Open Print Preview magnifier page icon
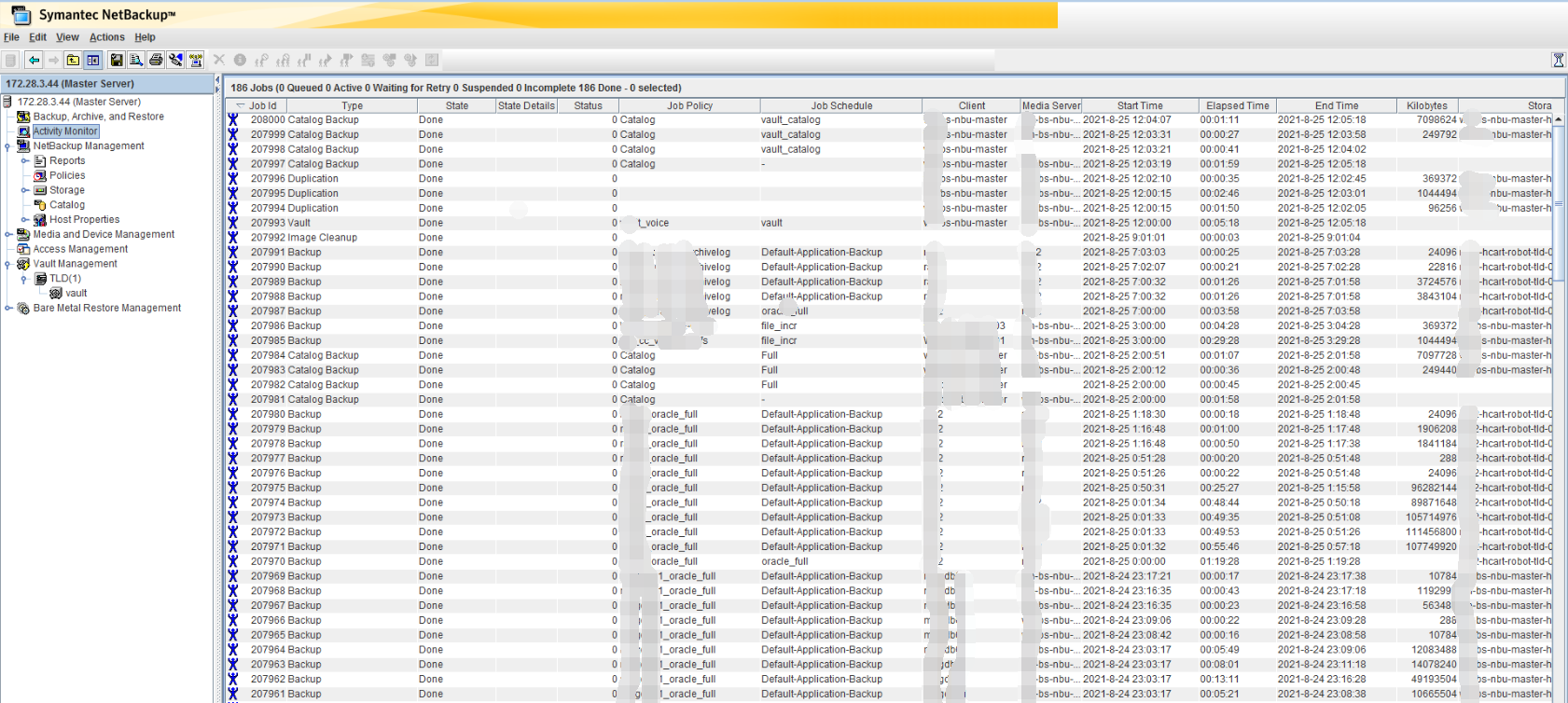This screenshot has width=1568, height=703. pyautogui.click(x=136, y=61)
